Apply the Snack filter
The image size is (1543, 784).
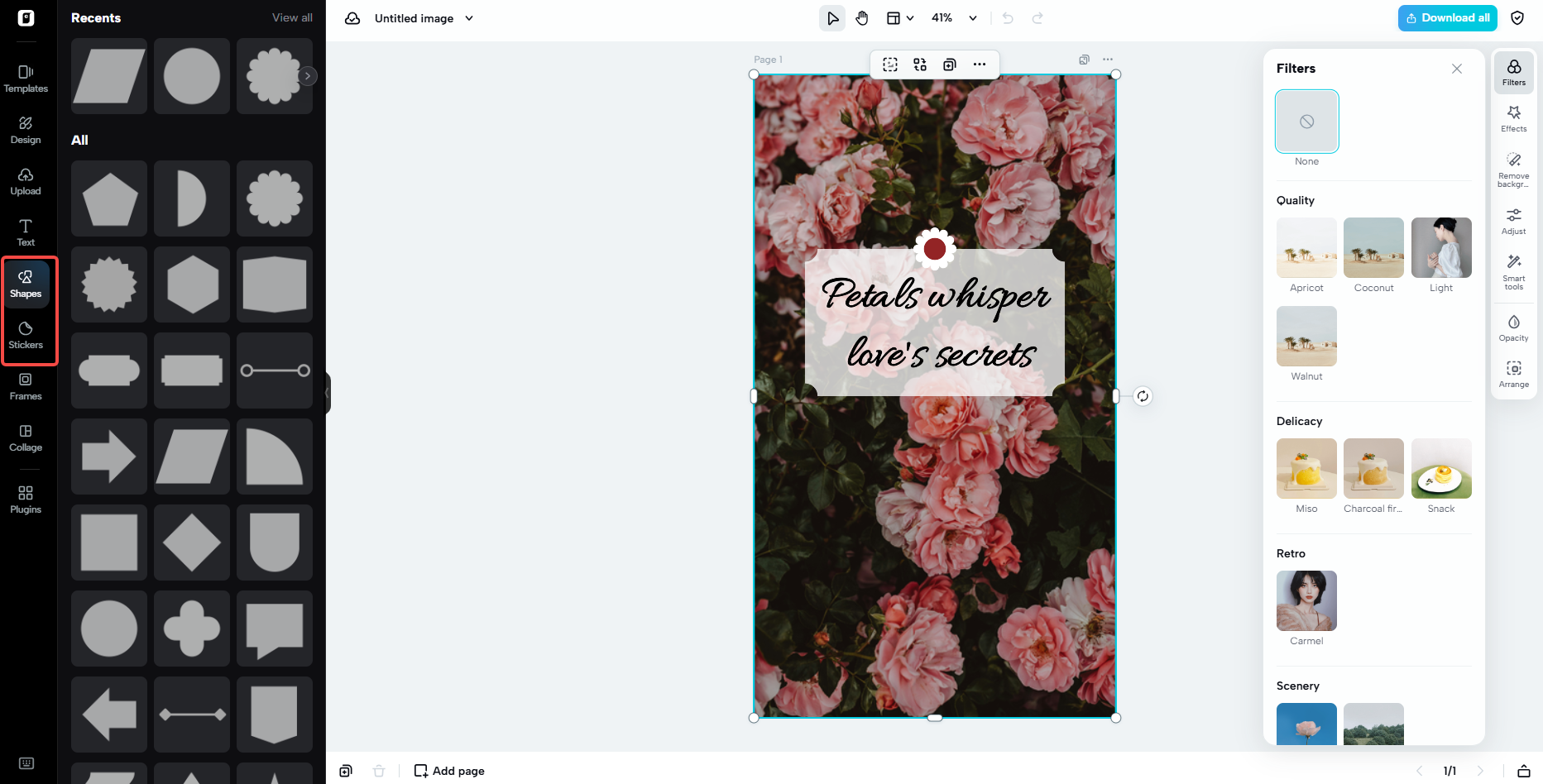pyautogui.click(x=1441, y=468)
